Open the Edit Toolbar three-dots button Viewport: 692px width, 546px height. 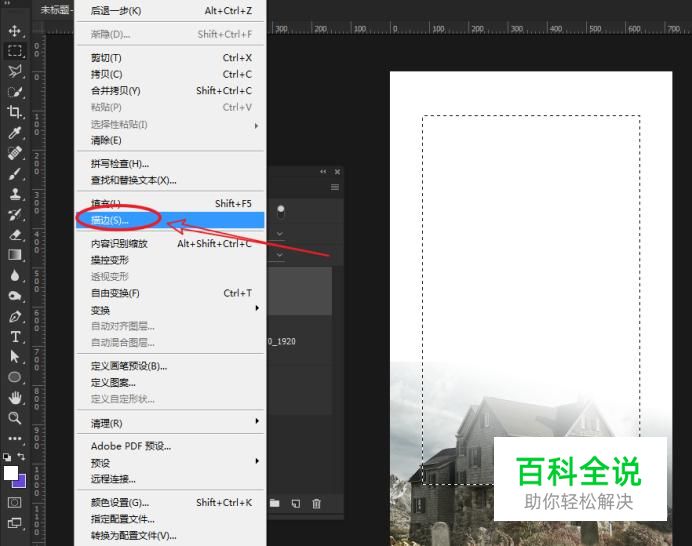tap(15, 438)
